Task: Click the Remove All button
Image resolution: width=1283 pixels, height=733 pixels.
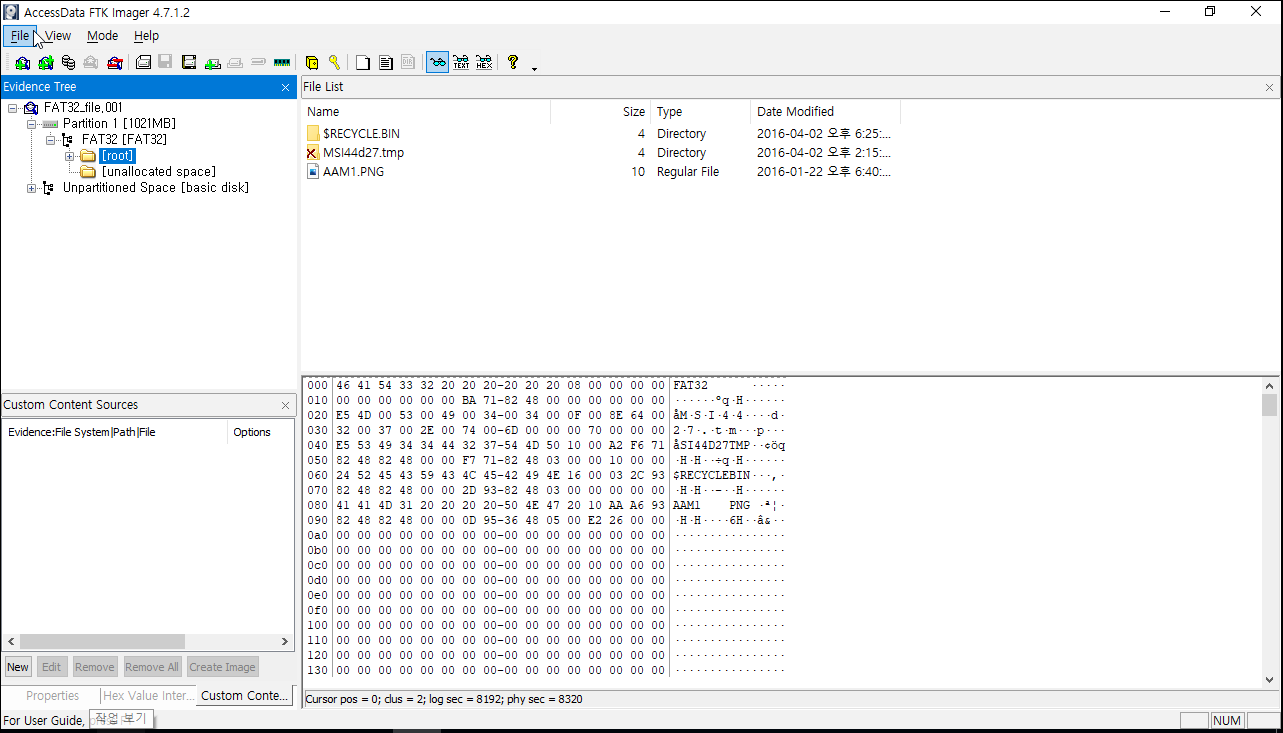Action: 152,667
